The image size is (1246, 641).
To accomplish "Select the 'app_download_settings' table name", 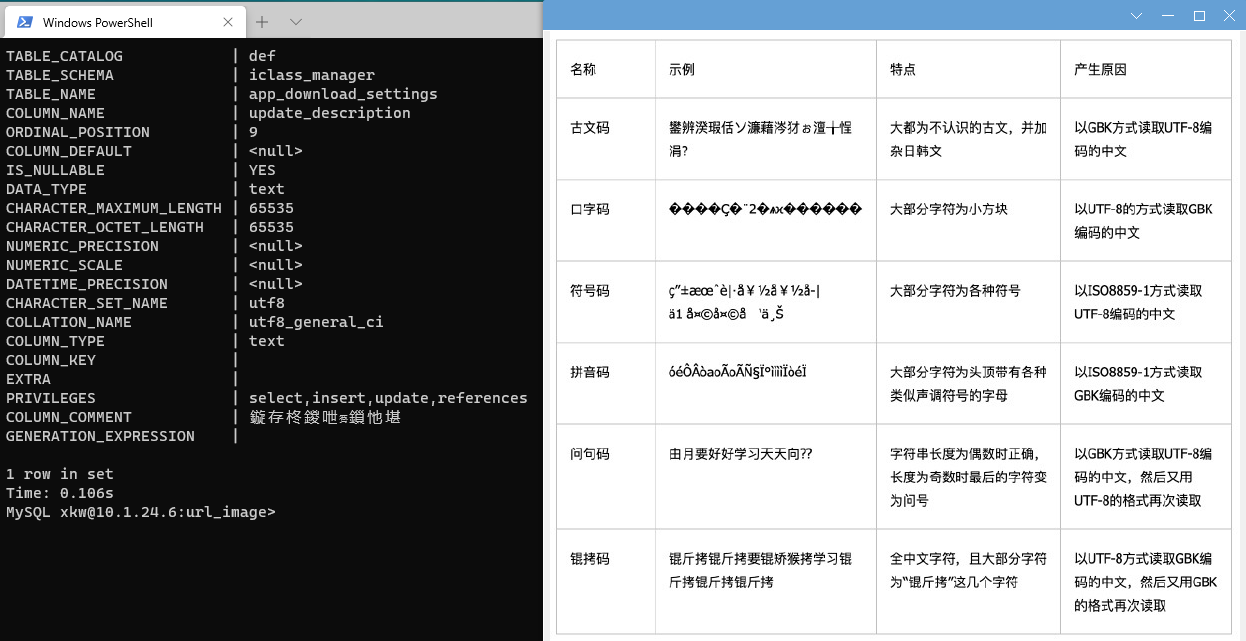I will 343,94.
